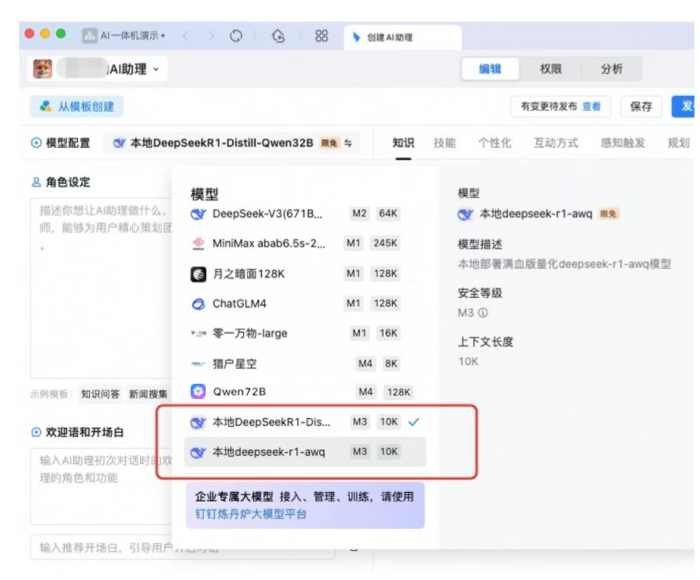This screenshot has height=580, width=700.
Task: Click the Qwen72B model icon
Action: [198, 392]
